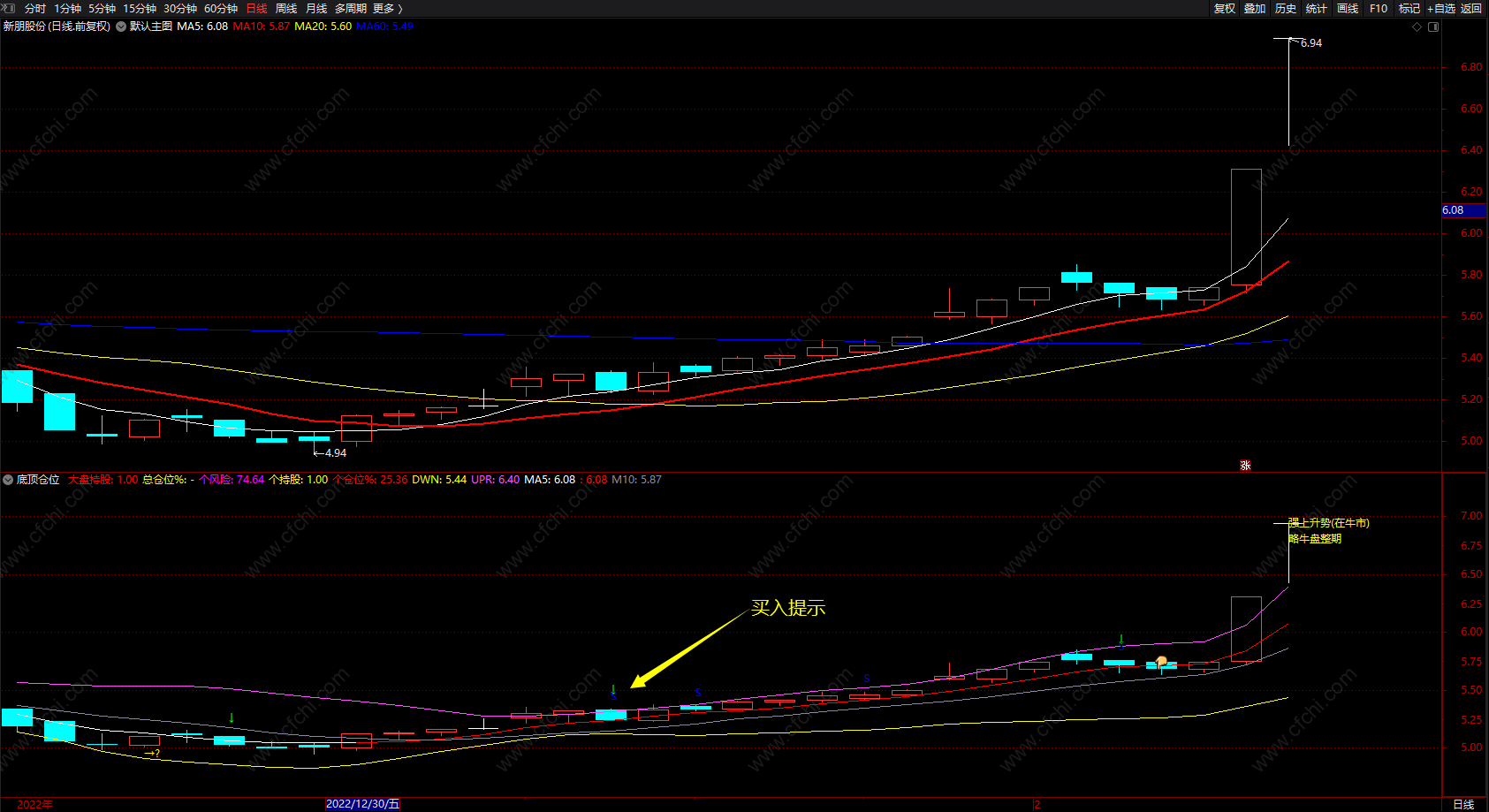Click the 个风险: 74.64 value
This screenshot has width=1489, height=812.
point(232,480)
